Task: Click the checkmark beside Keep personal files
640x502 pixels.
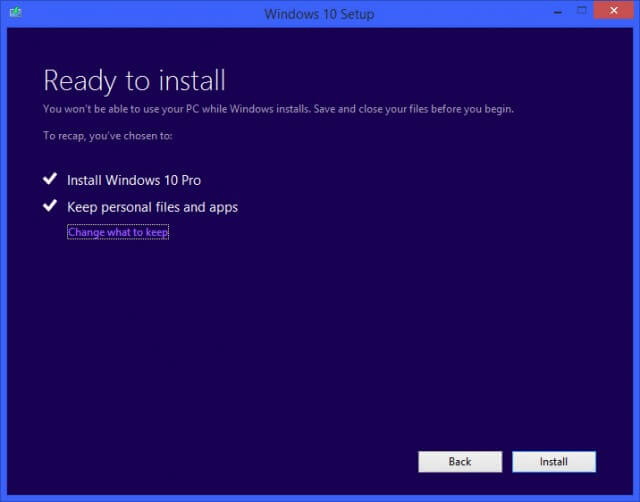Action: [x=50, y=206]
